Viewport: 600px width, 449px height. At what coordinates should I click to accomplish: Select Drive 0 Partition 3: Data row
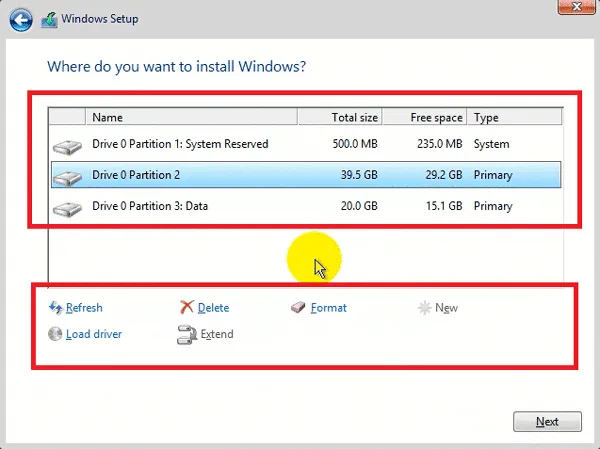click(150, 206)
